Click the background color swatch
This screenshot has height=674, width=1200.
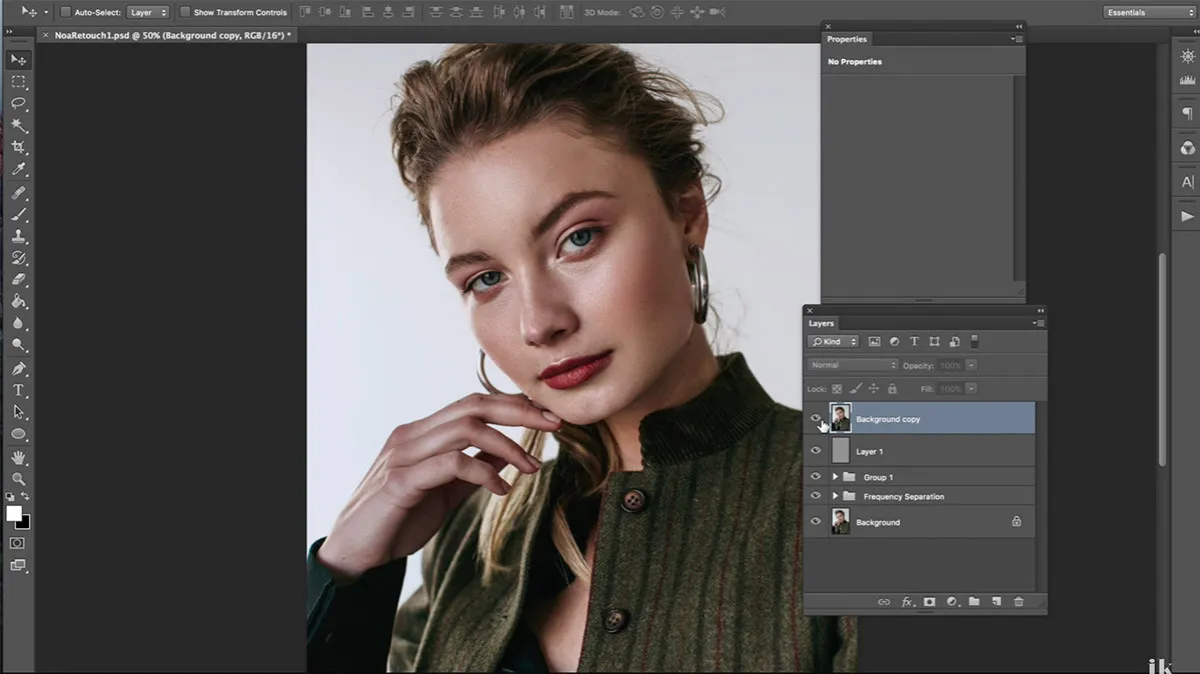[x=25, y=523]
